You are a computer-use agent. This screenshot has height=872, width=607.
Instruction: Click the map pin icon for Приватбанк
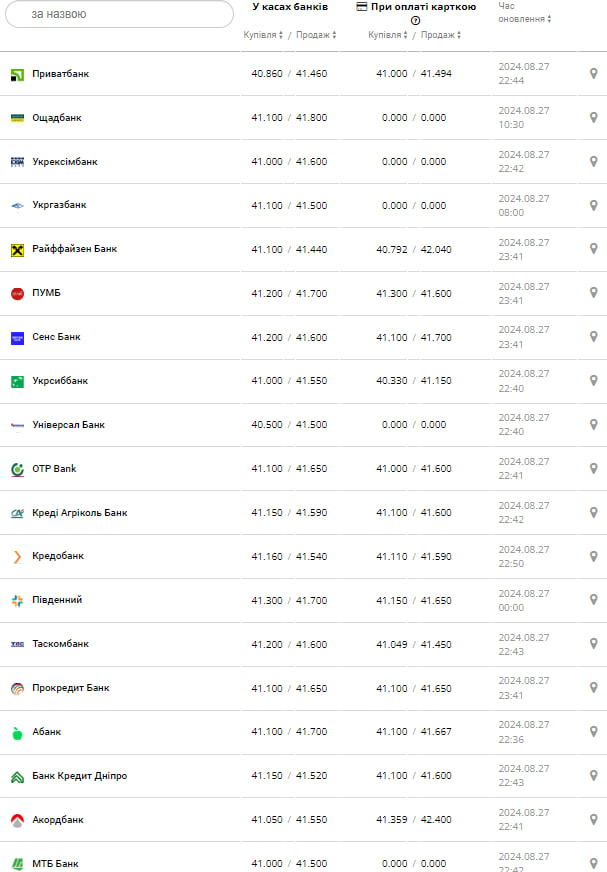tap(593, 74)
